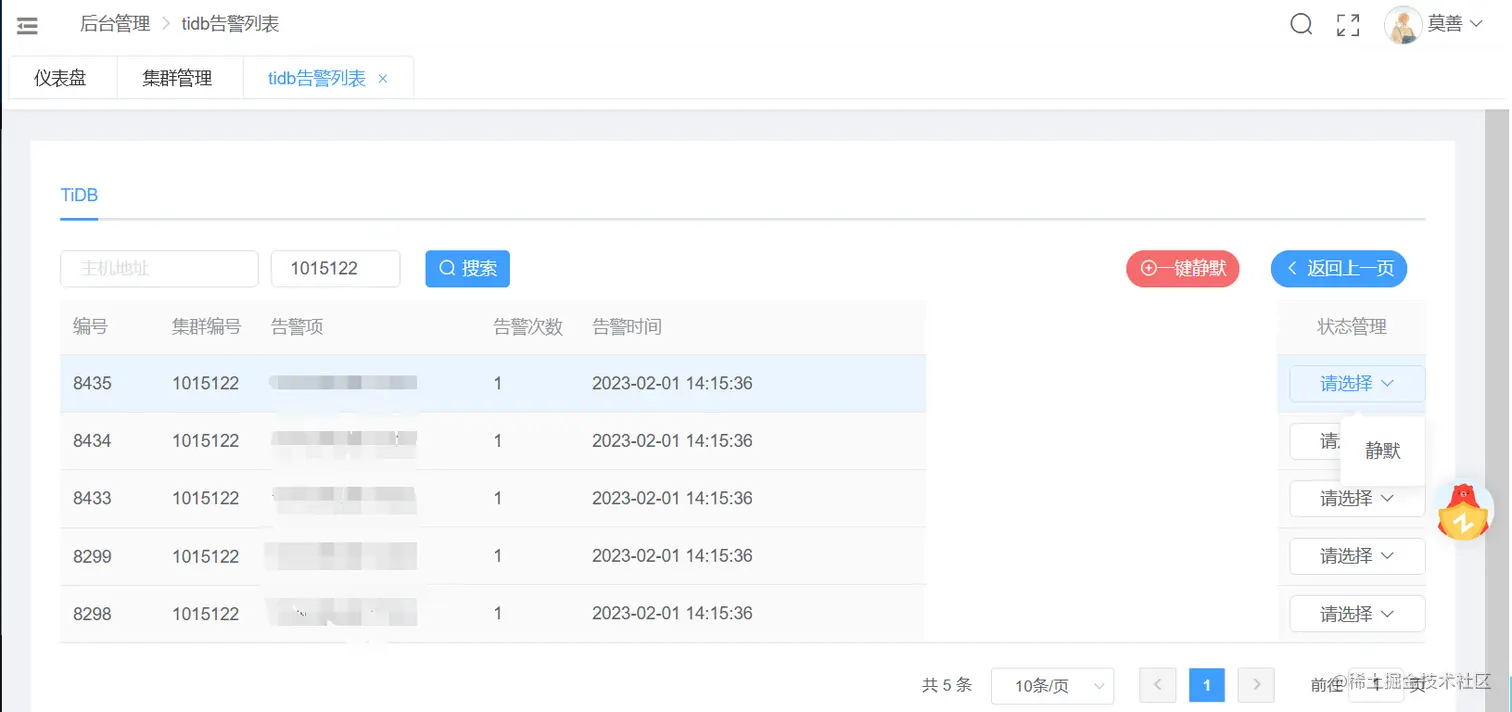Close the tidb告警列表 tab
The height and width of the screenshot is (712, 1512).
[x=382, y=77]
